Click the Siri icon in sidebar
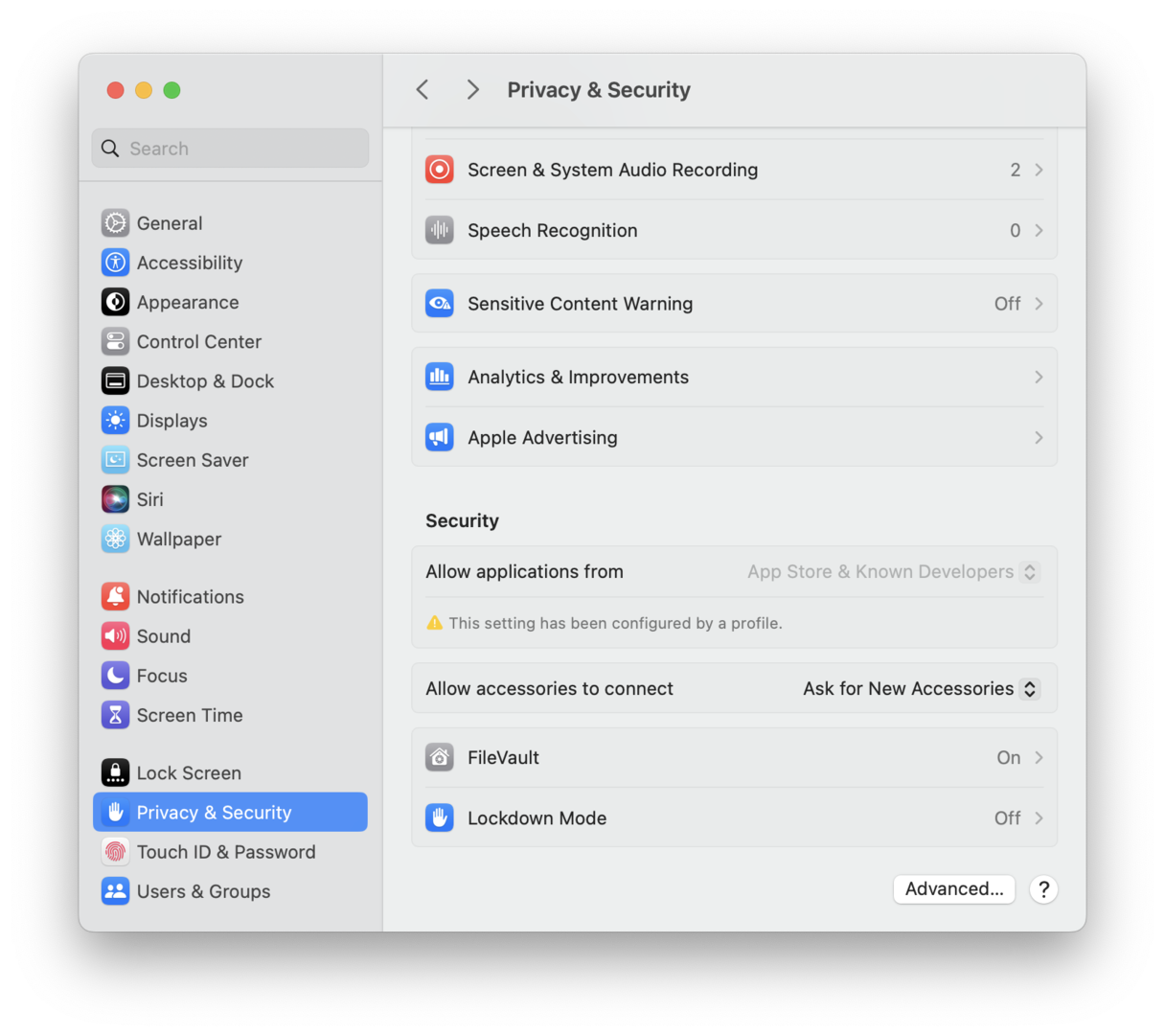This screenshot has height=1036, width=1165. (x=115, y=499)
